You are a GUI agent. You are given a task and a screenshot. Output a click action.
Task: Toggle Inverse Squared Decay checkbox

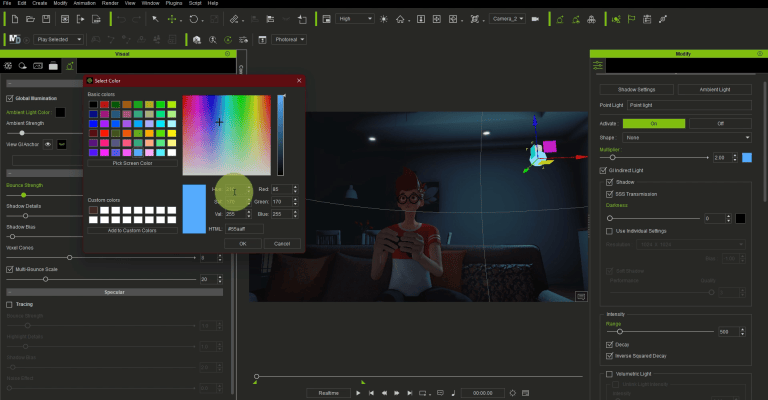click(x=610, y=356)
